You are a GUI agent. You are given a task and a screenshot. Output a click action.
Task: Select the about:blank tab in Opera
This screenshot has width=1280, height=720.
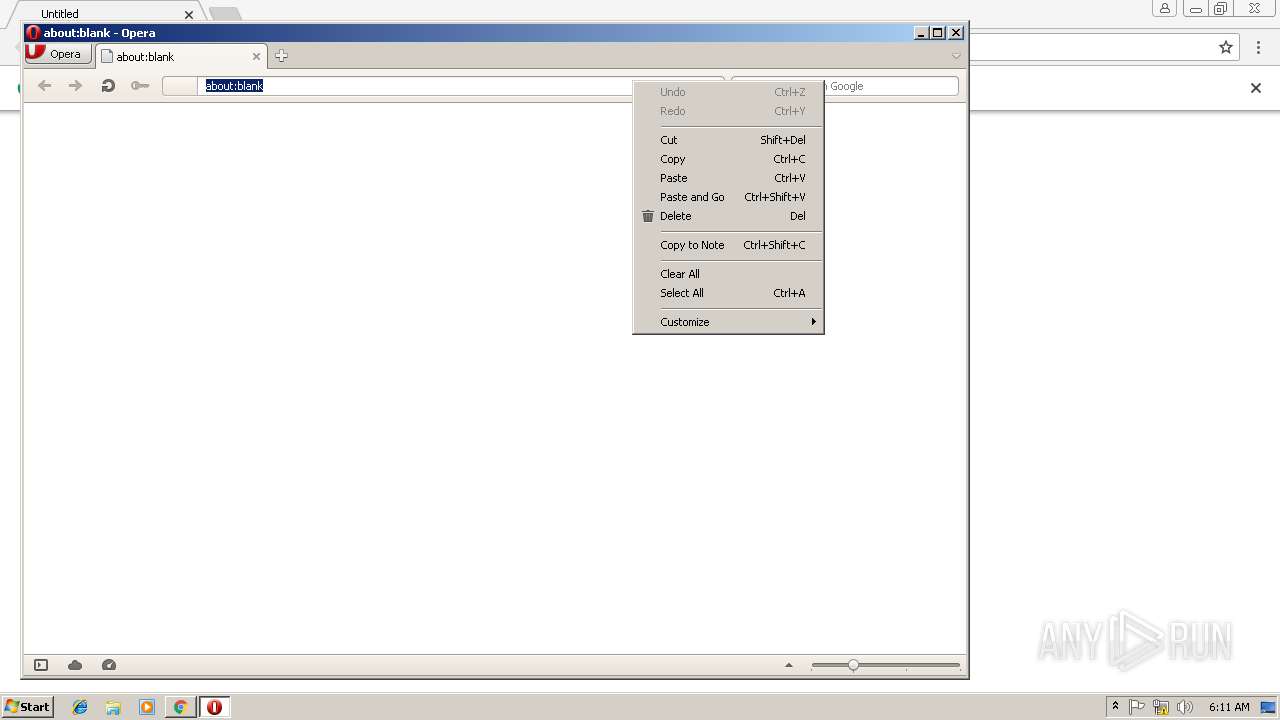(x=181, y=57)
